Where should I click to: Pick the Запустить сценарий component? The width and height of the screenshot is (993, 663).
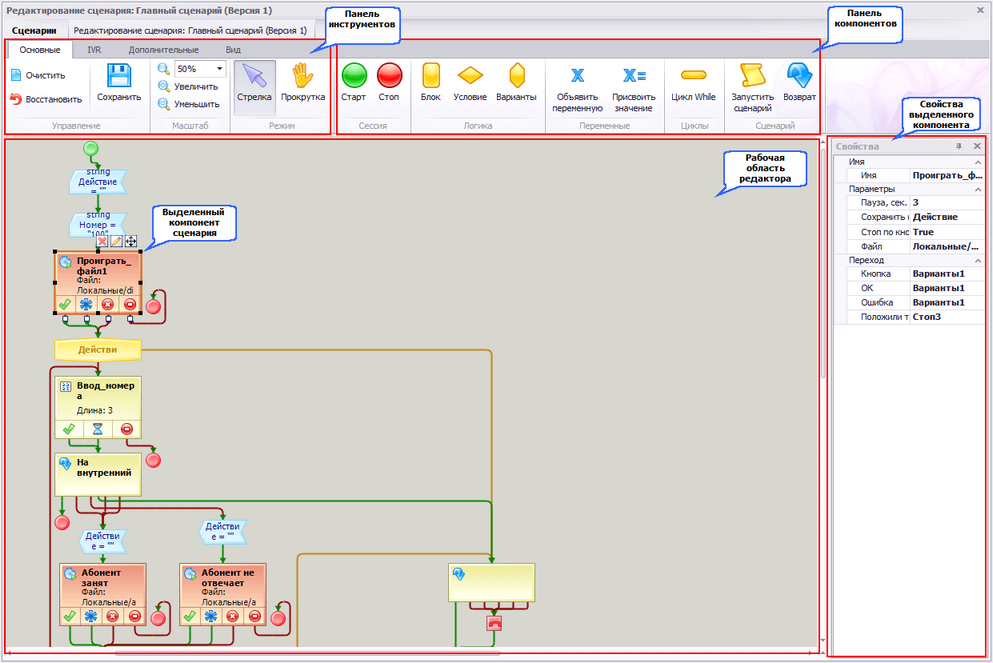[x=752, y=88]
